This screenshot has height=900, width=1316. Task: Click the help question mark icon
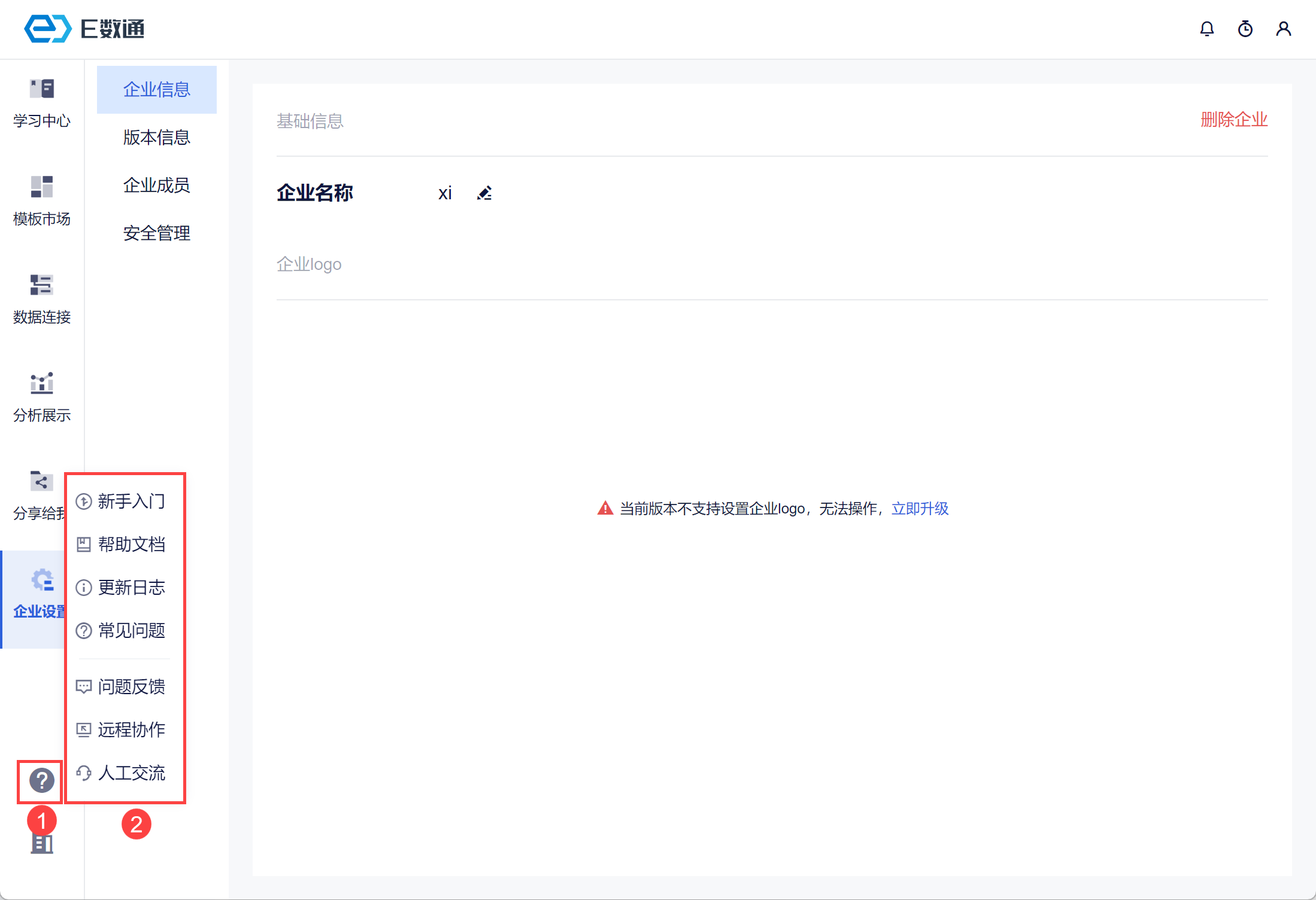click(41, 780)
